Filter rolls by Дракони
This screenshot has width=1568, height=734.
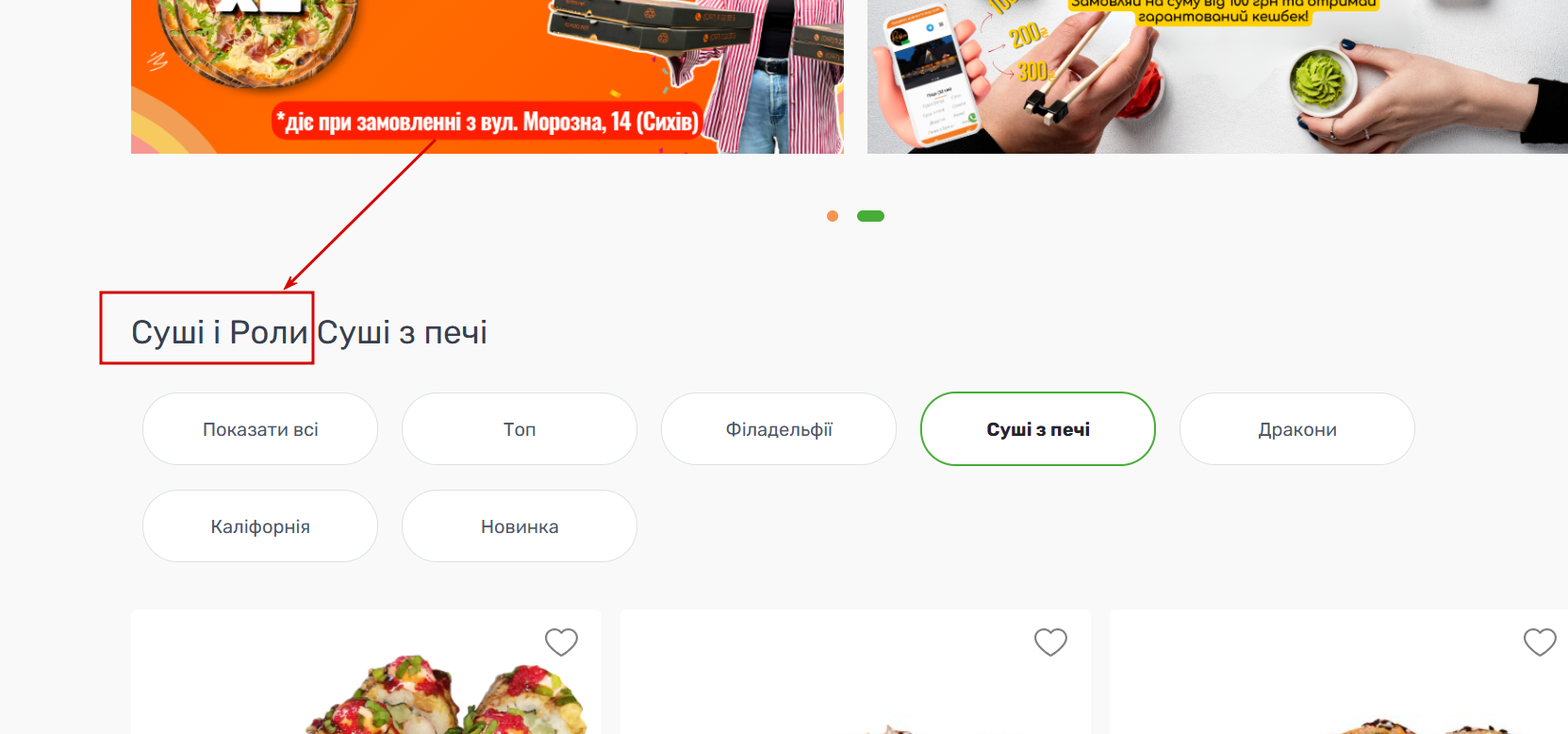tap(1297, 429)
